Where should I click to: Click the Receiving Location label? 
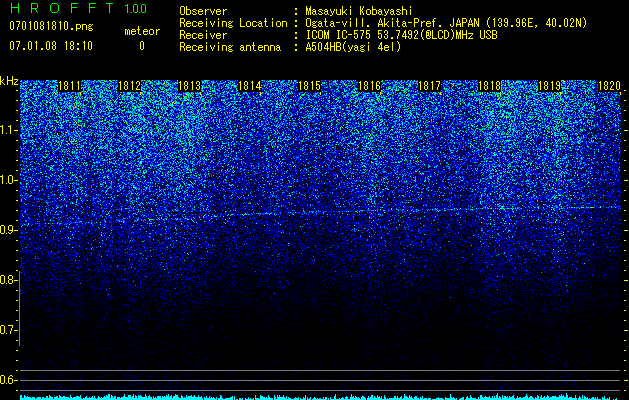pyautogui.click(x=233, y=23)
